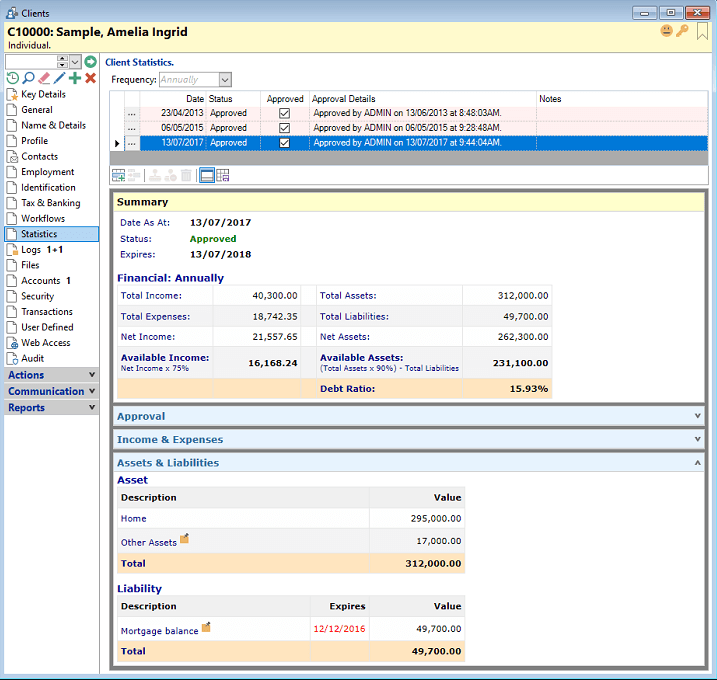Open the client number dropdown arrow
The image size is (717, 680).
(75, 61)
